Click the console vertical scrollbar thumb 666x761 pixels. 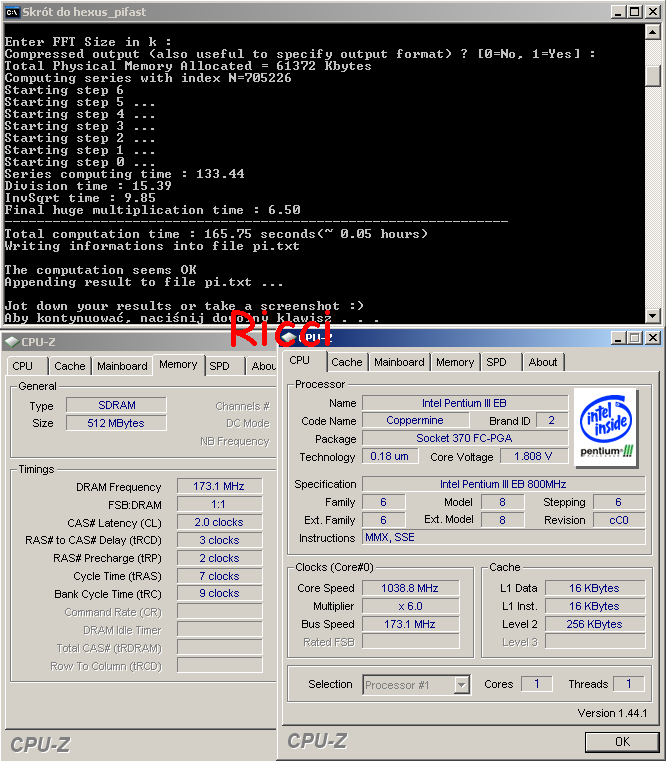(x=652, y=76)
